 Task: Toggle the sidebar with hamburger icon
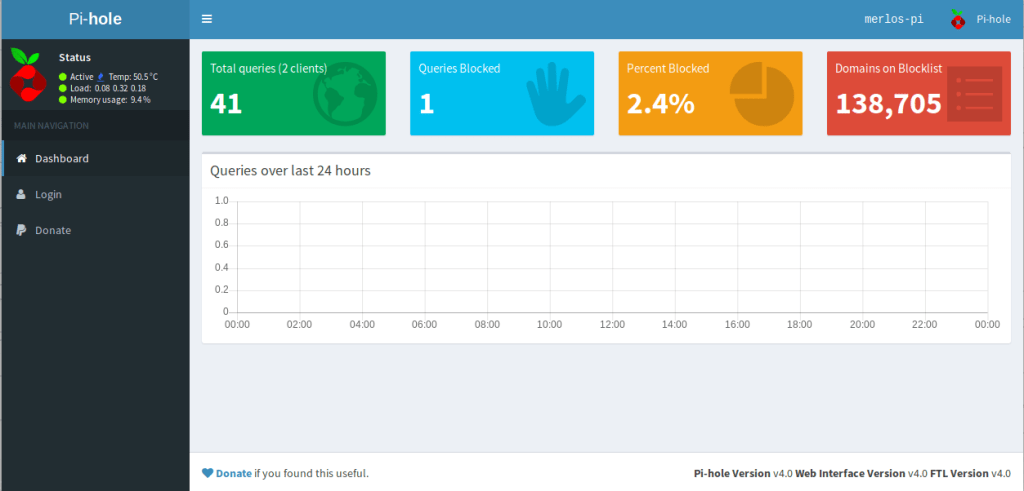[x=207, y=19]
